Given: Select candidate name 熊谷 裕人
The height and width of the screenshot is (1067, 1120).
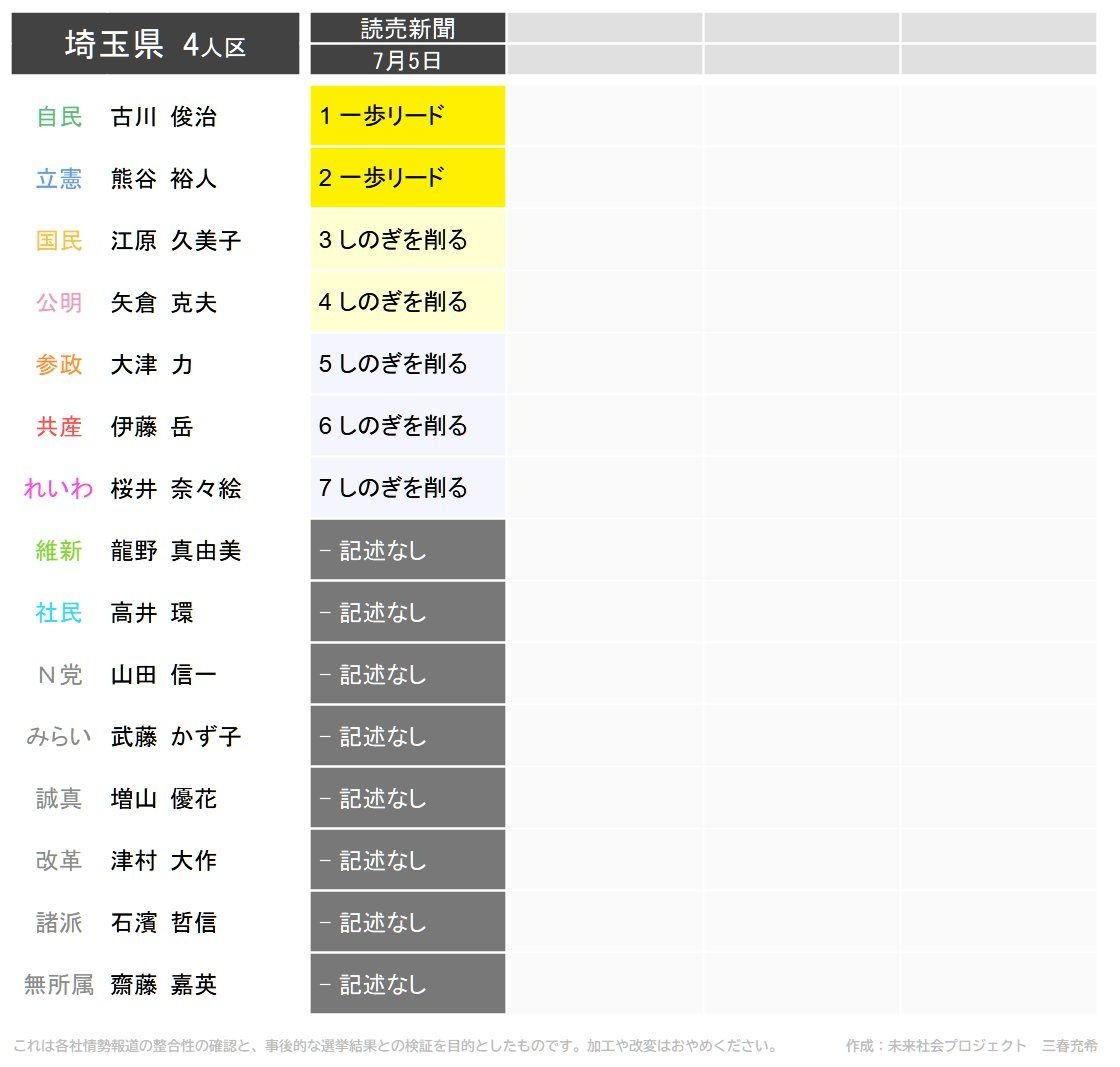Looking at the screenshot, I should [163, 179].
